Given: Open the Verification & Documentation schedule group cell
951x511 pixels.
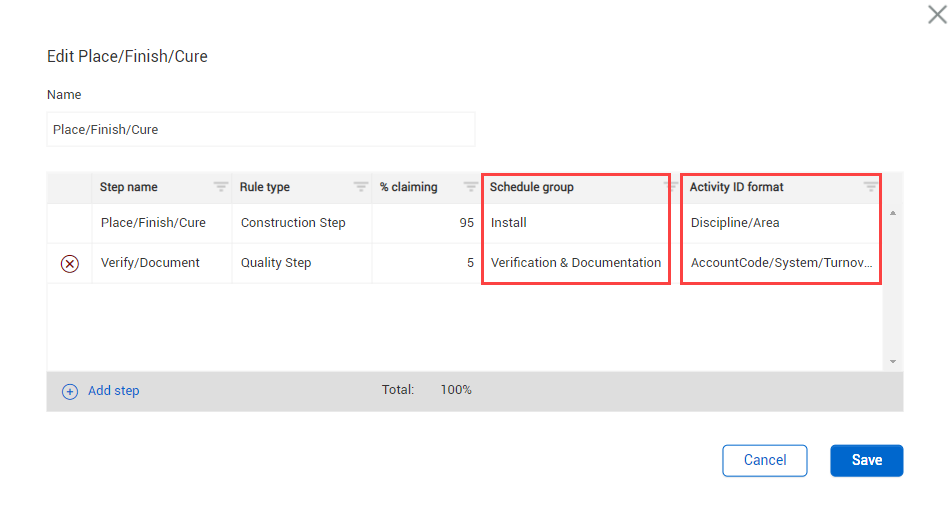Looking at the screenshot, I should tap(575, 263).
